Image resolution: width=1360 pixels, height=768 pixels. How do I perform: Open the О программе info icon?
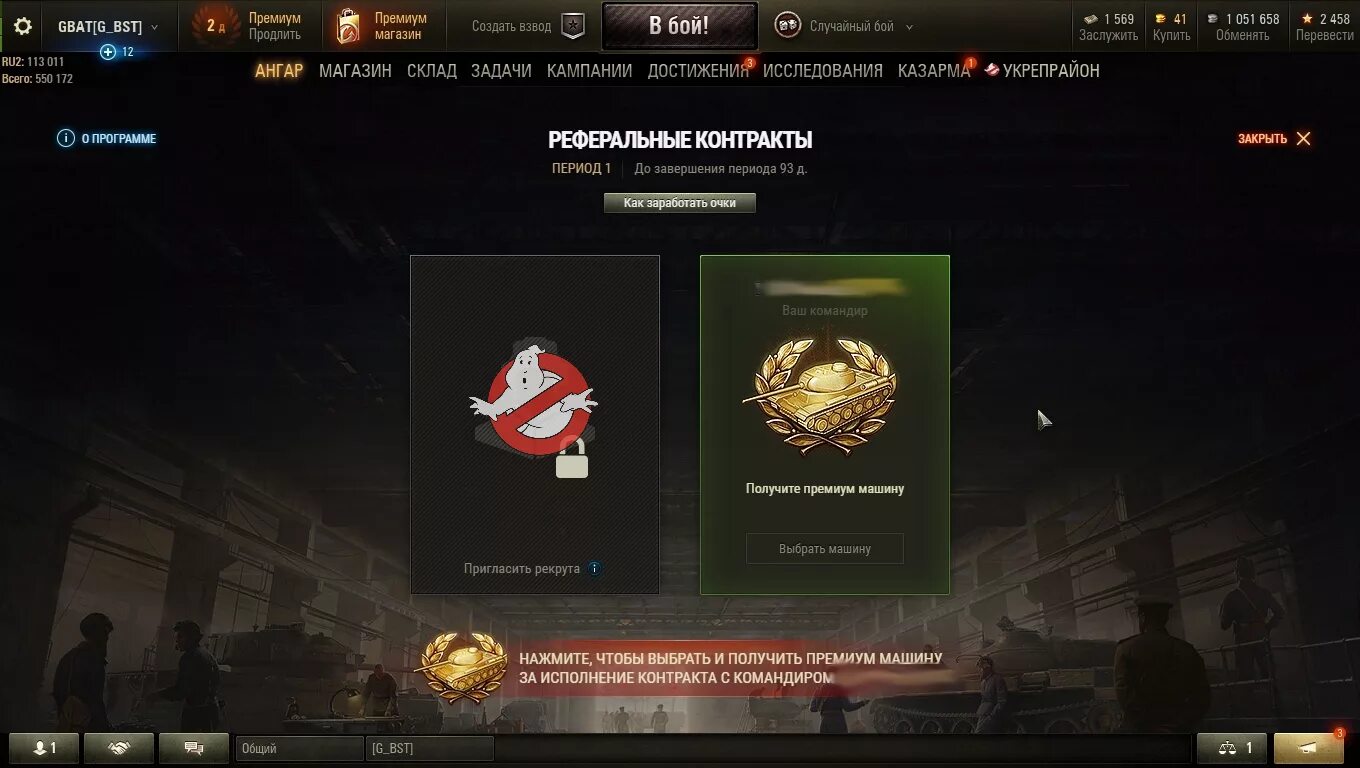tap(66, 138)
